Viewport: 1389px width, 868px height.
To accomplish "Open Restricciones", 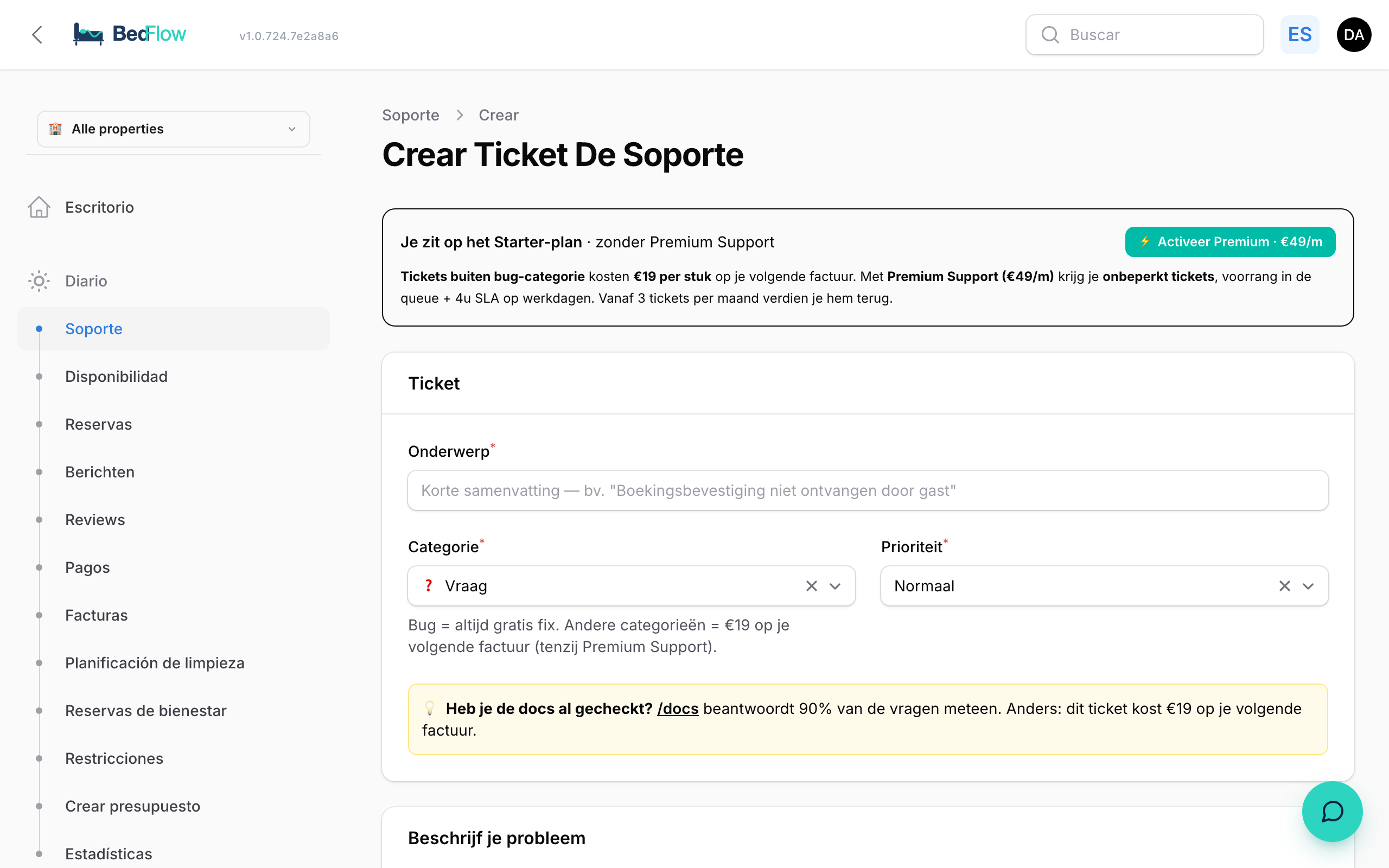I will (x=114, y=758).
